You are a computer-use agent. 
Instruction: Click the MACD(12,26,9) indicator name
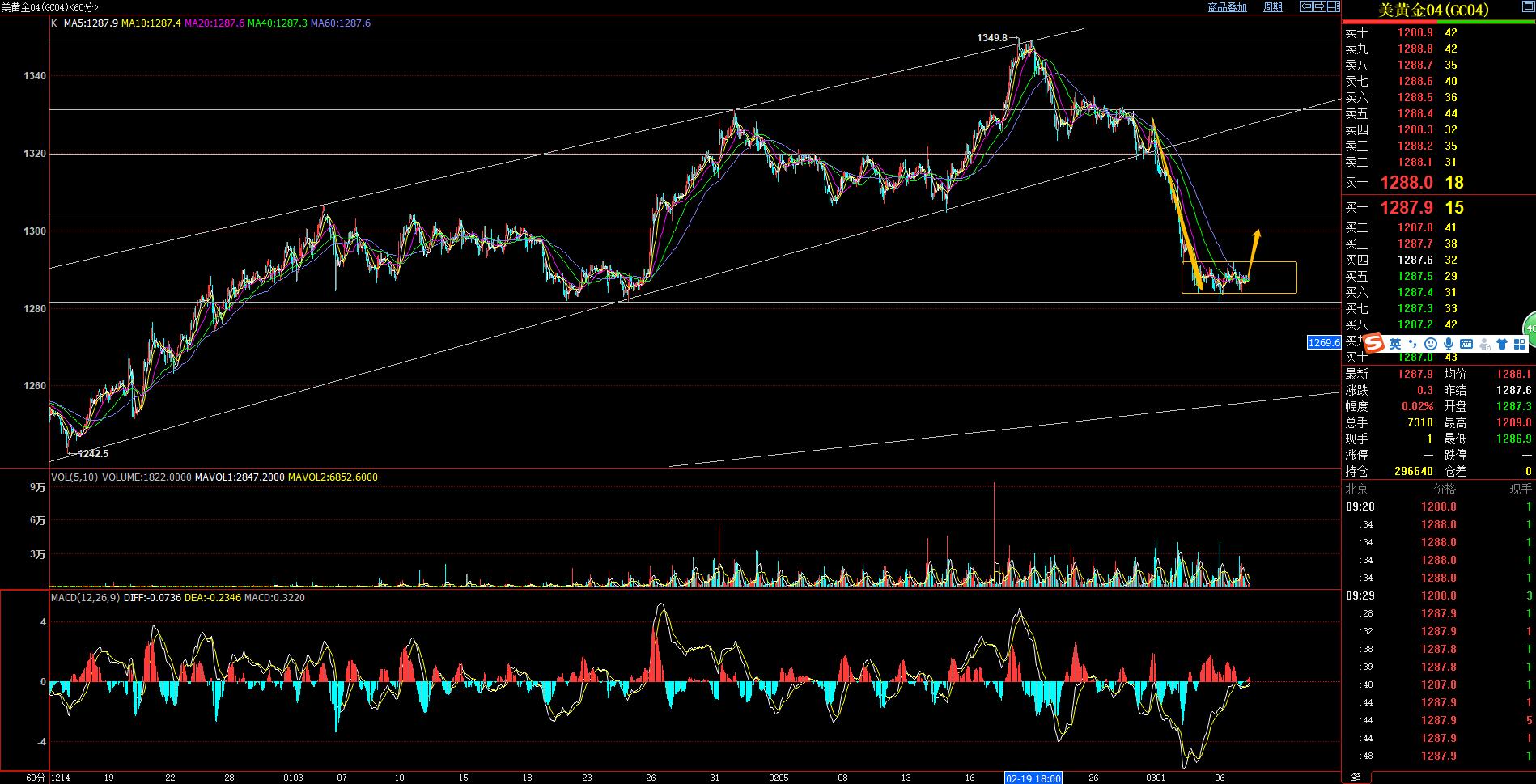click(x=85, y=598)
